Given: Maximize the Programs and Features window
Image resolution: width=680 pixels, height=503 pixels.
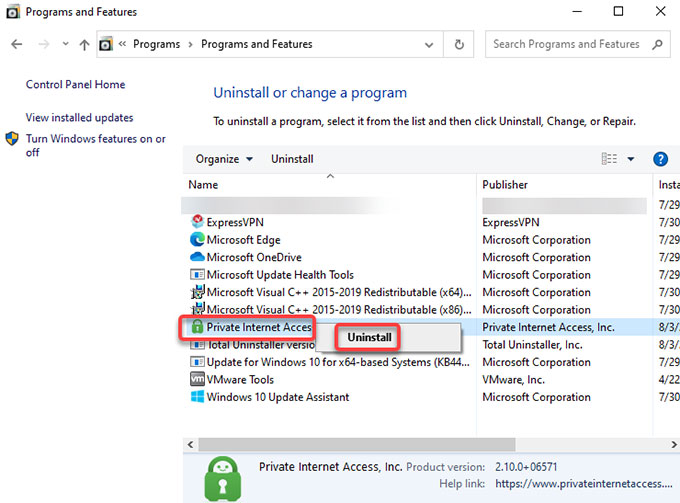Looking at the screenshot, I should tap(618, 11).
